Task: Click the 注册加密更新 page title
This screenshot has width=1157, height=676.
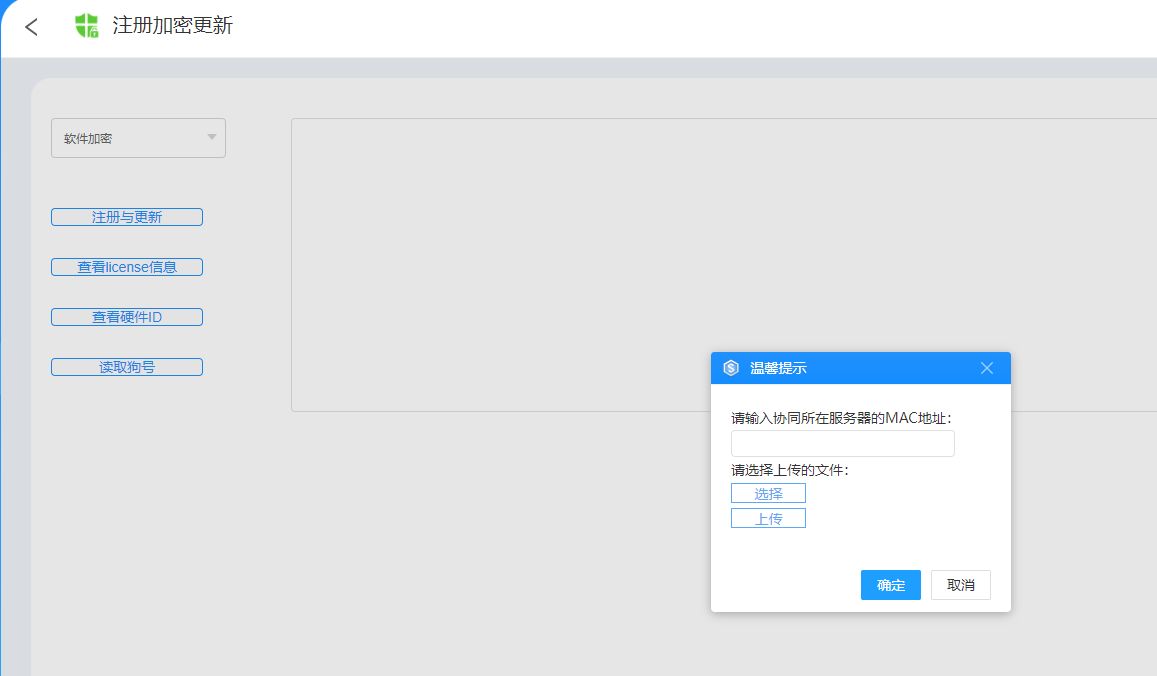Action: (172, 26)
